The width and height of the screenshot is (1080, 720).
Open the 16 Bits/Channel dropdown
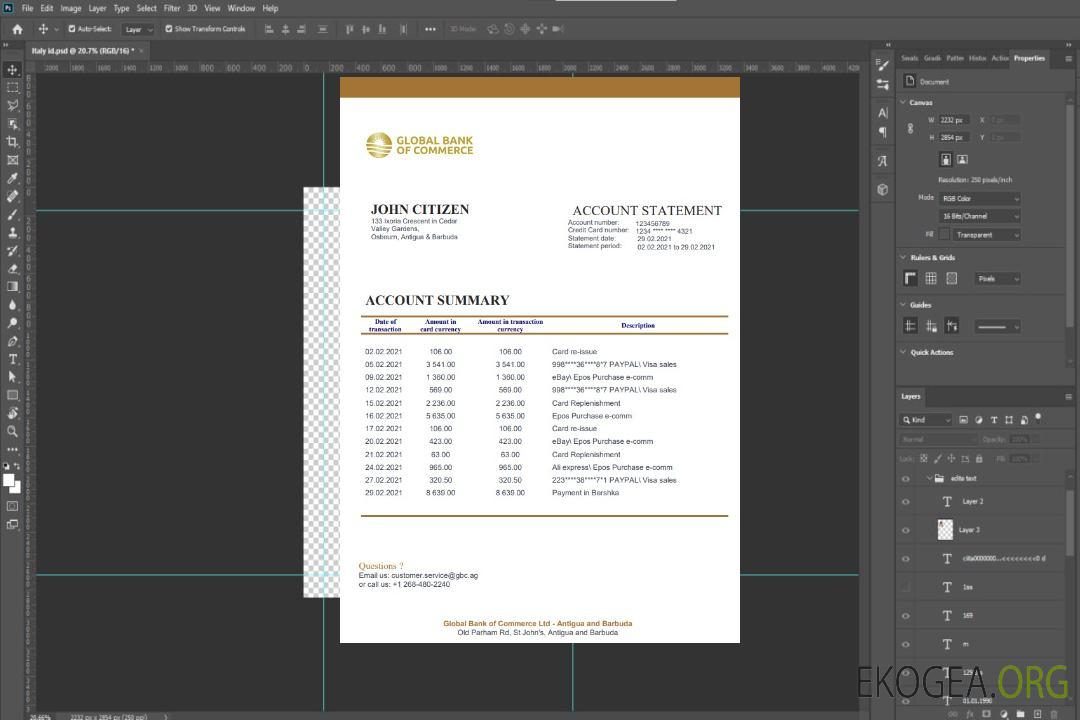pos(980,216)
